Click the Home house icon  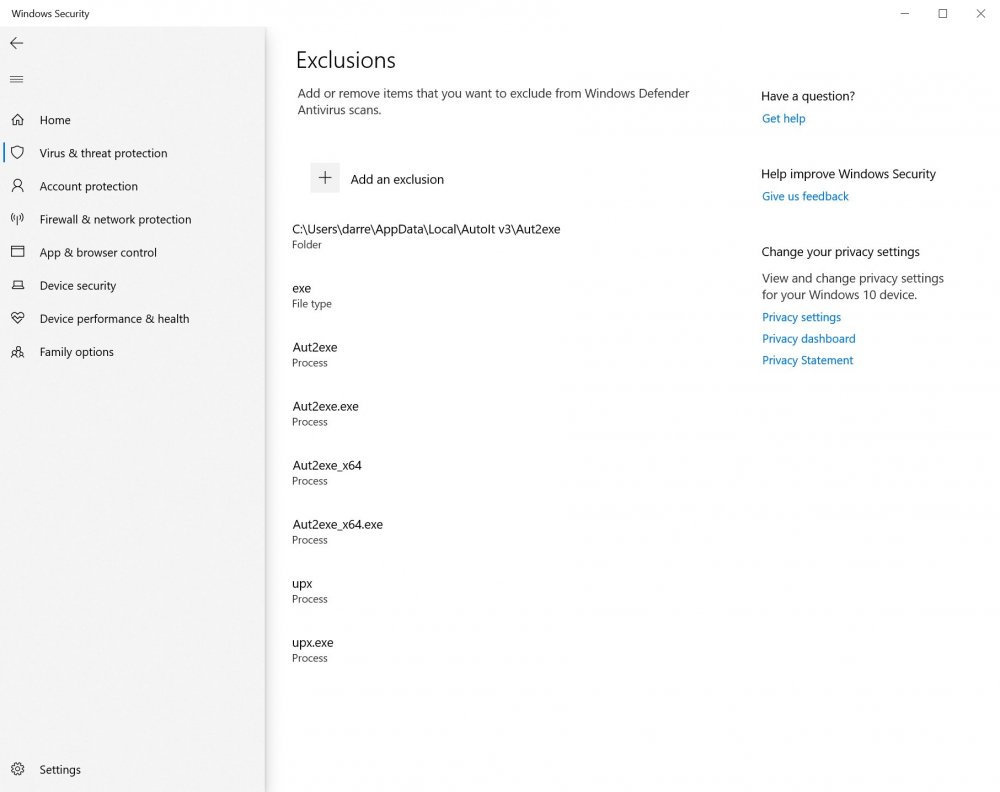click(18, 119)
